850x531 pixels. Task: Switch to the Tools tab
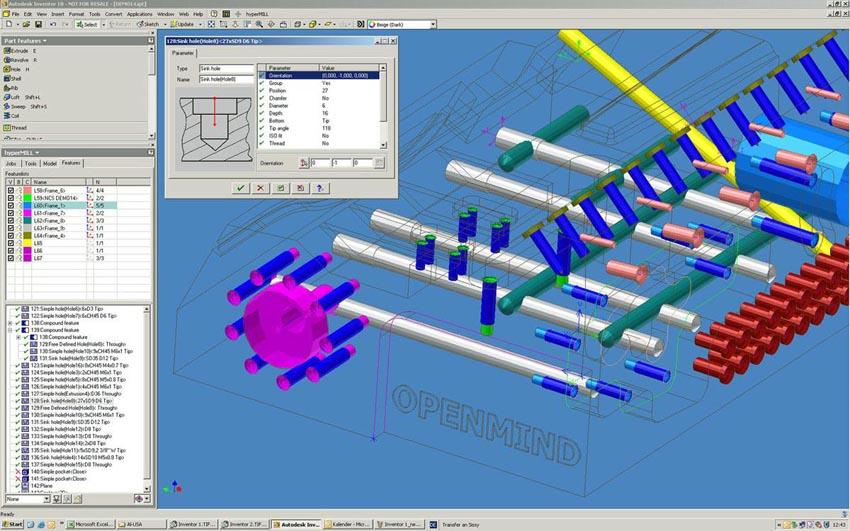tap(30, 163)
